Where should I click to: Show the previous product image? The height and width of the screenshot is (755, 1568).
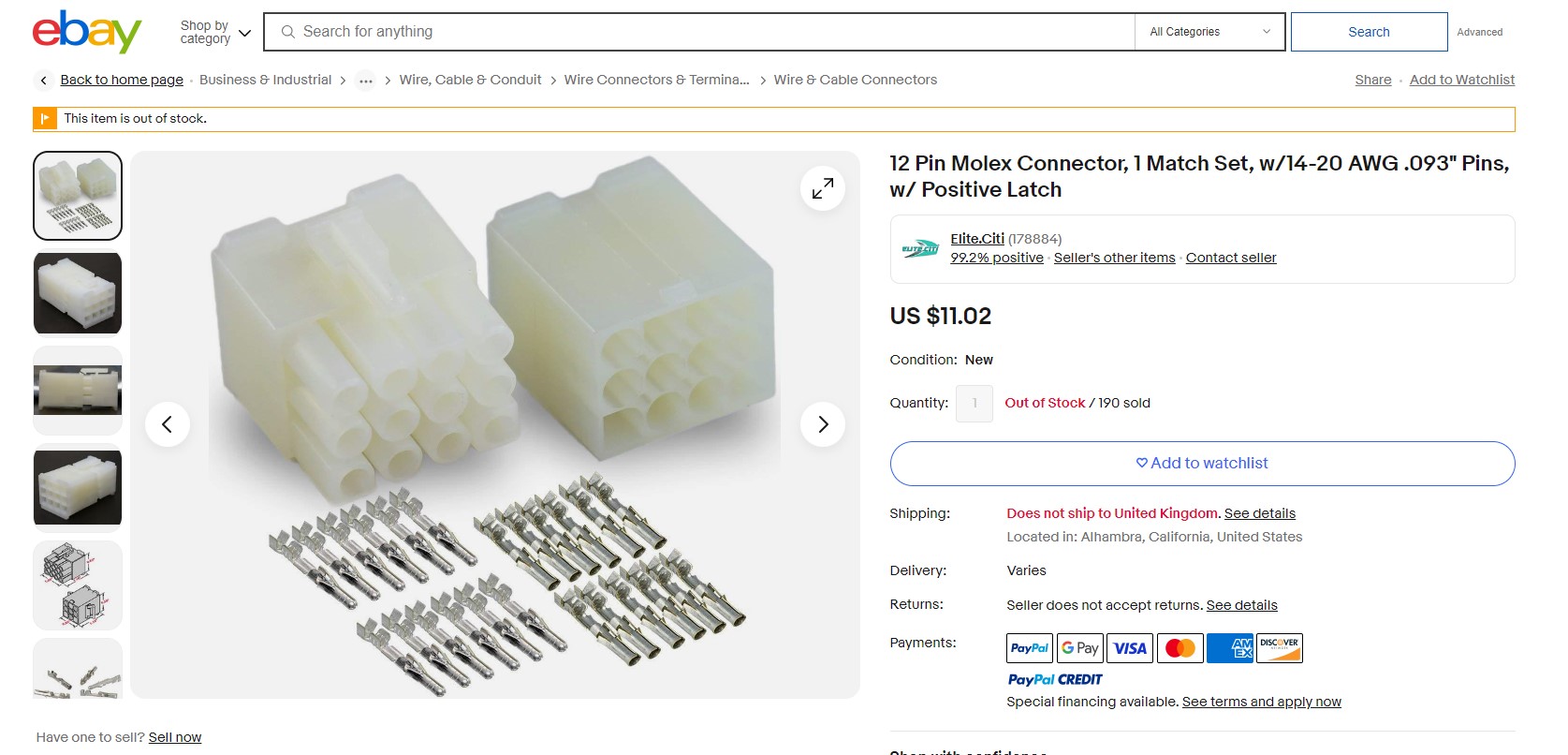point(168,424)
